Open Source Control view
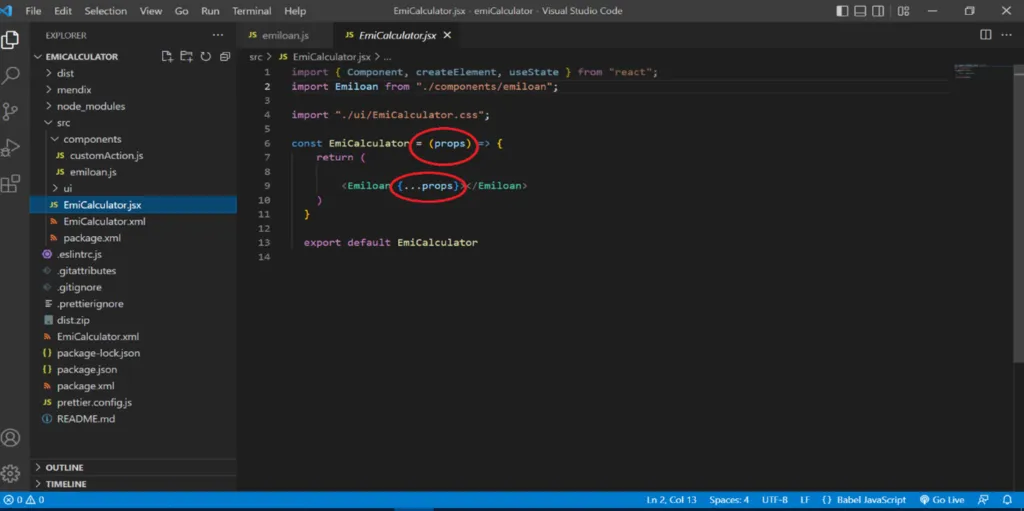This screenshot has height=511, width=1024. [x=10, y=111]
